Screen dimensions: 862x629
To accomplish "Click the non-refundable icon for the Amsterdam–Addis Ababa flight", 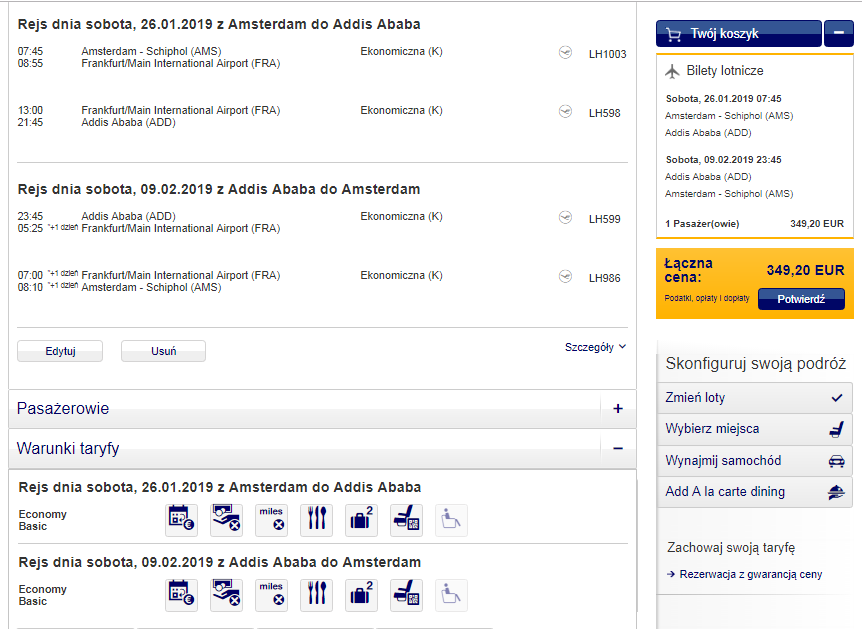I will (226, 520).
